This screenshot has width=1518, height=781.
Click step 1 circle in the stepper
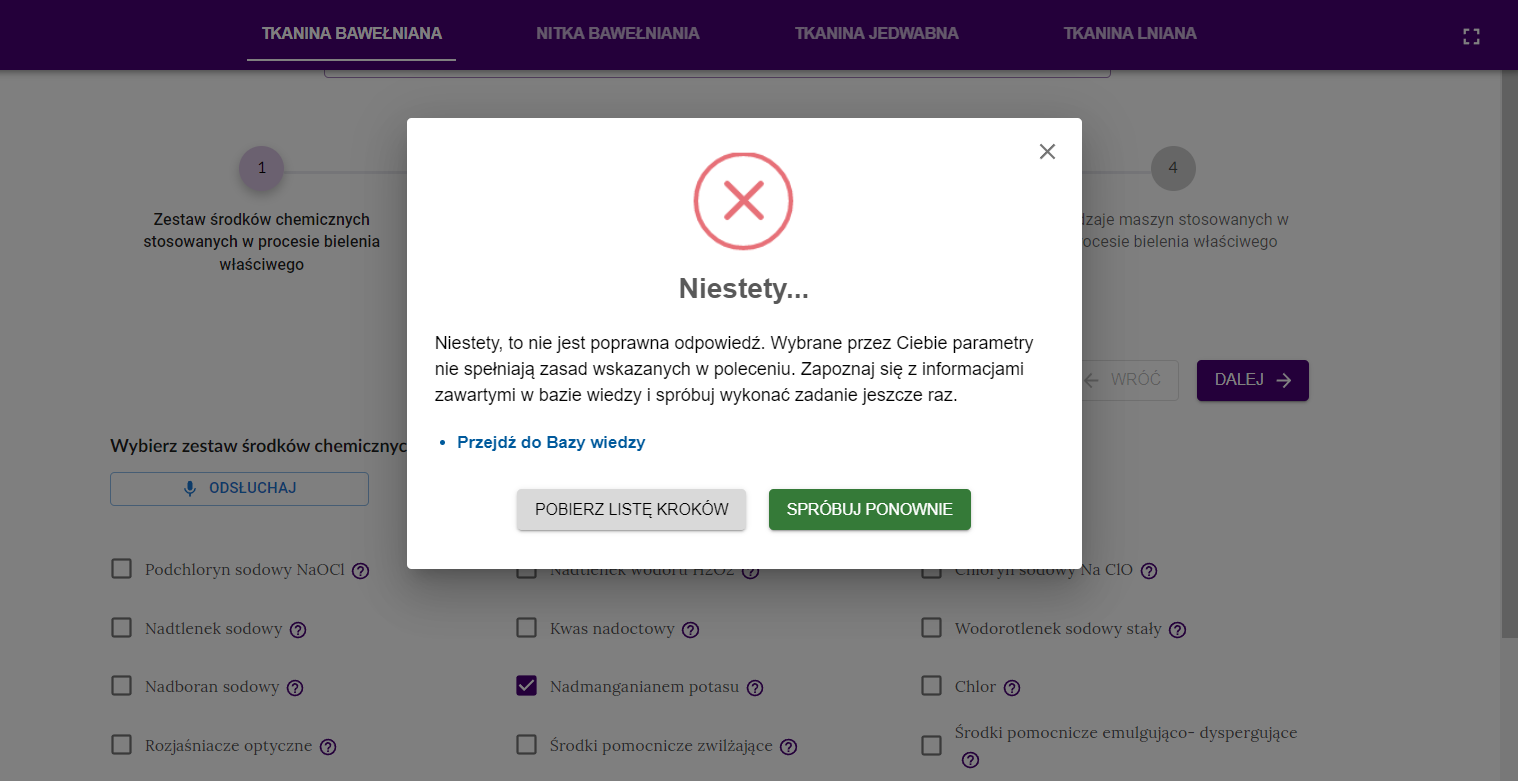click(261, 168)
